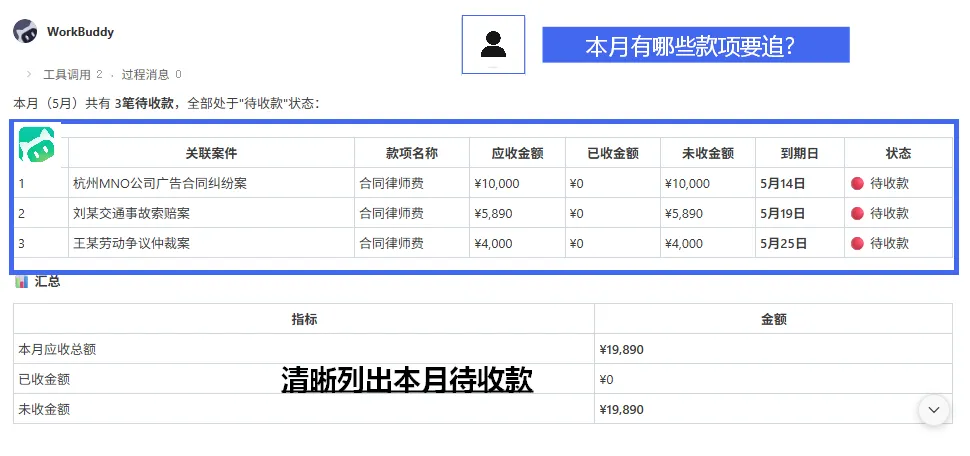Open the user profile silhouette icon
Image resolution: width=970 pixels, height=456 pixels.
coord(493,45)
